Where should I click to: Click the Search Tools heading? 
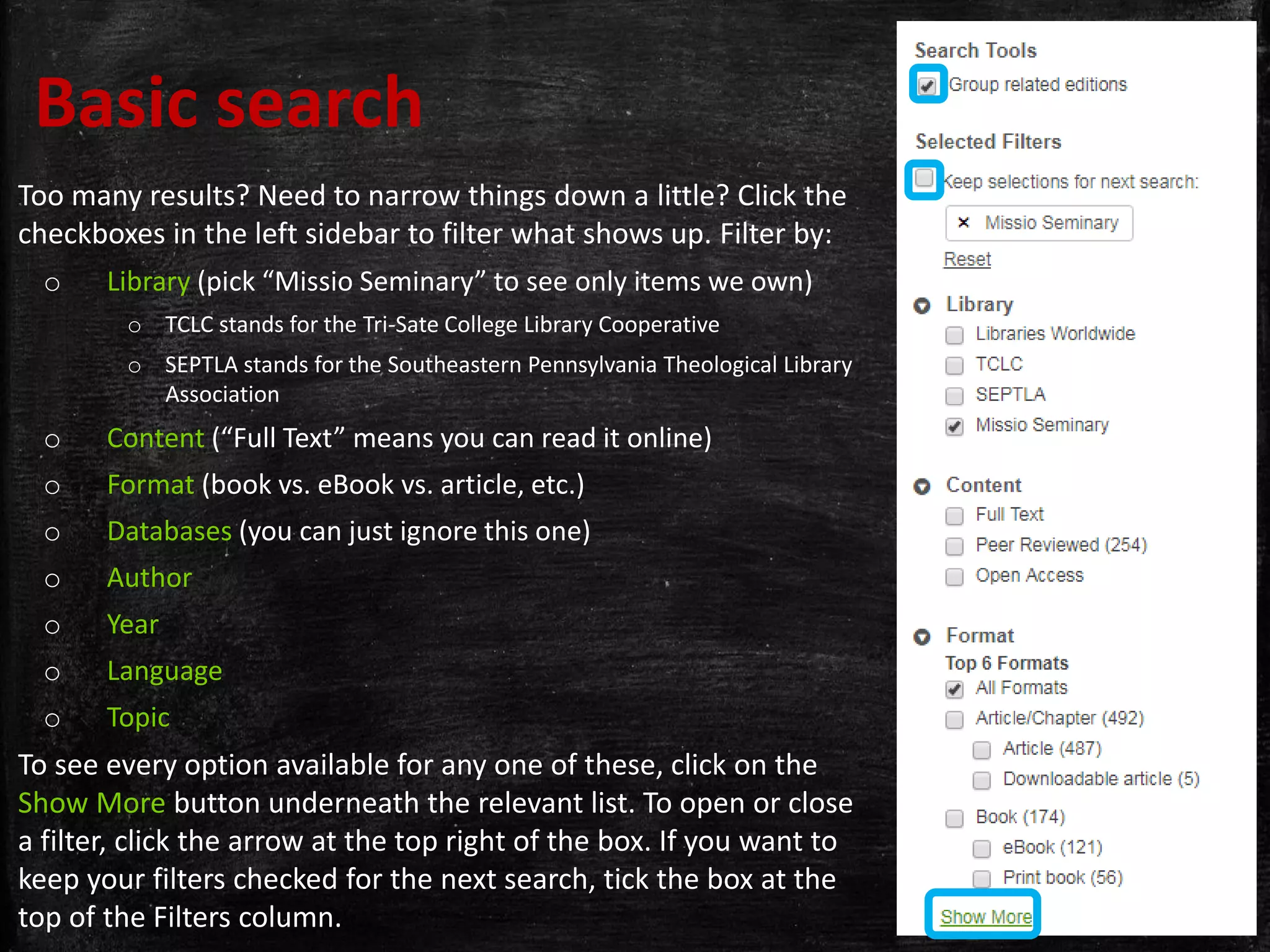click(x=975, y=50)
